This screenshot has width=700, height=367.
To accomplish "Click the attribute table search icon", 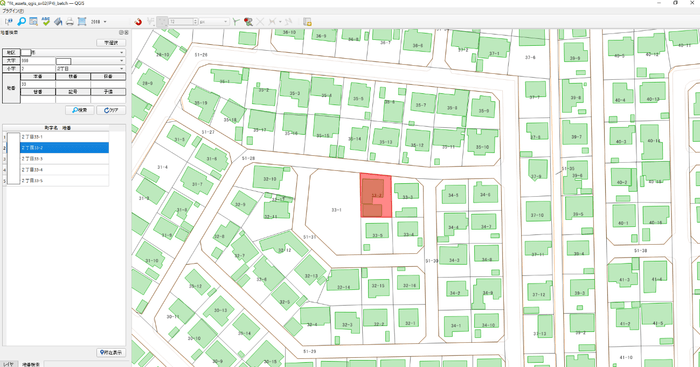I will [33, 21].
